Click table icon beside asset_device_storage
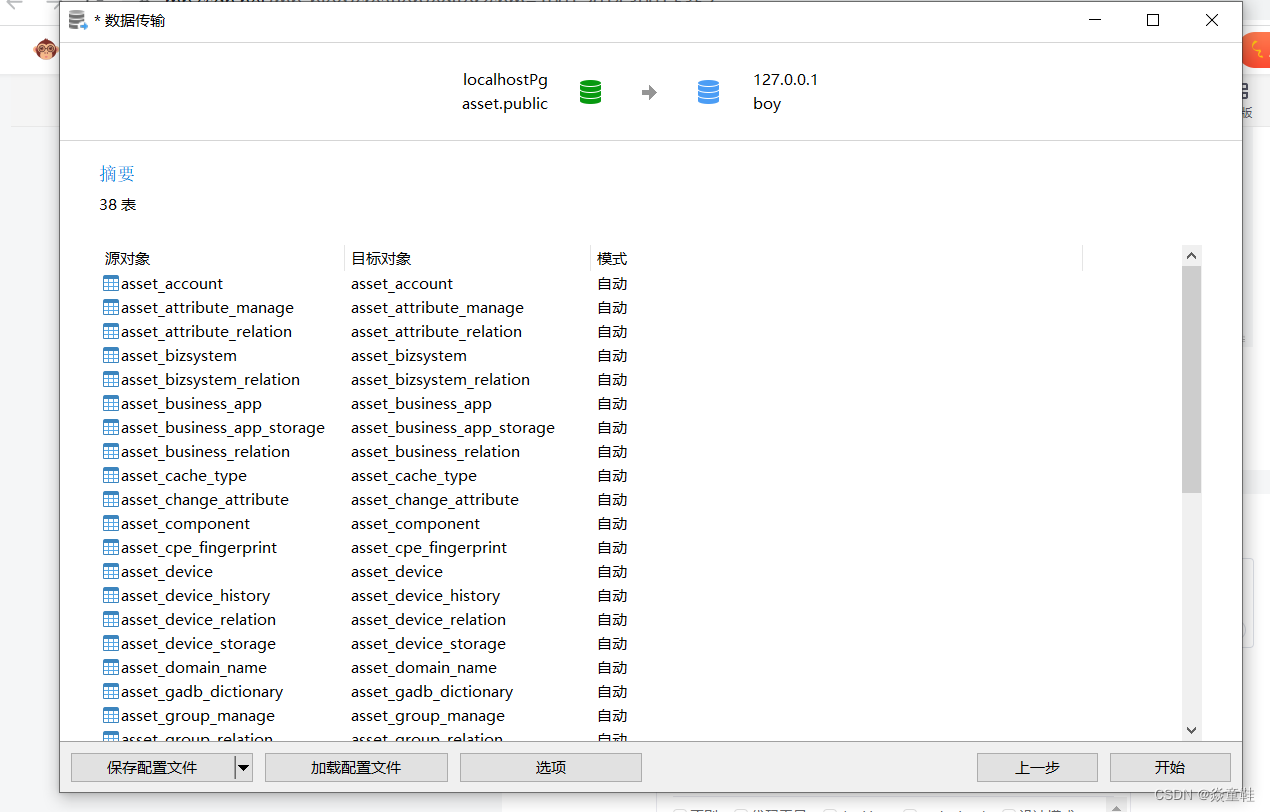The image size is (1270, 812). point(111,644)
